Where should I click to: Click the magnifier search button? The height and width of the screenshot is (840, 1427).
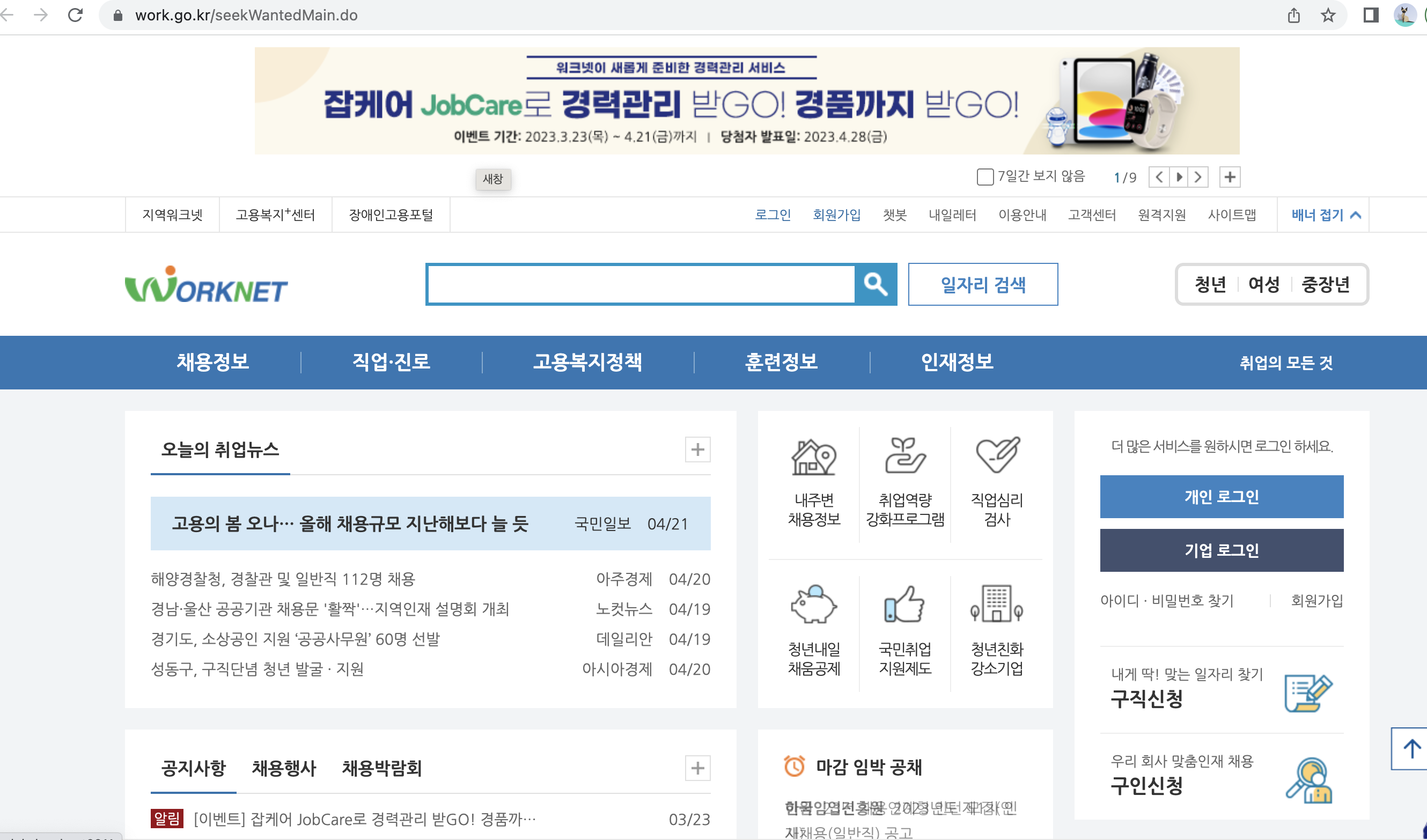pos(875,284)
